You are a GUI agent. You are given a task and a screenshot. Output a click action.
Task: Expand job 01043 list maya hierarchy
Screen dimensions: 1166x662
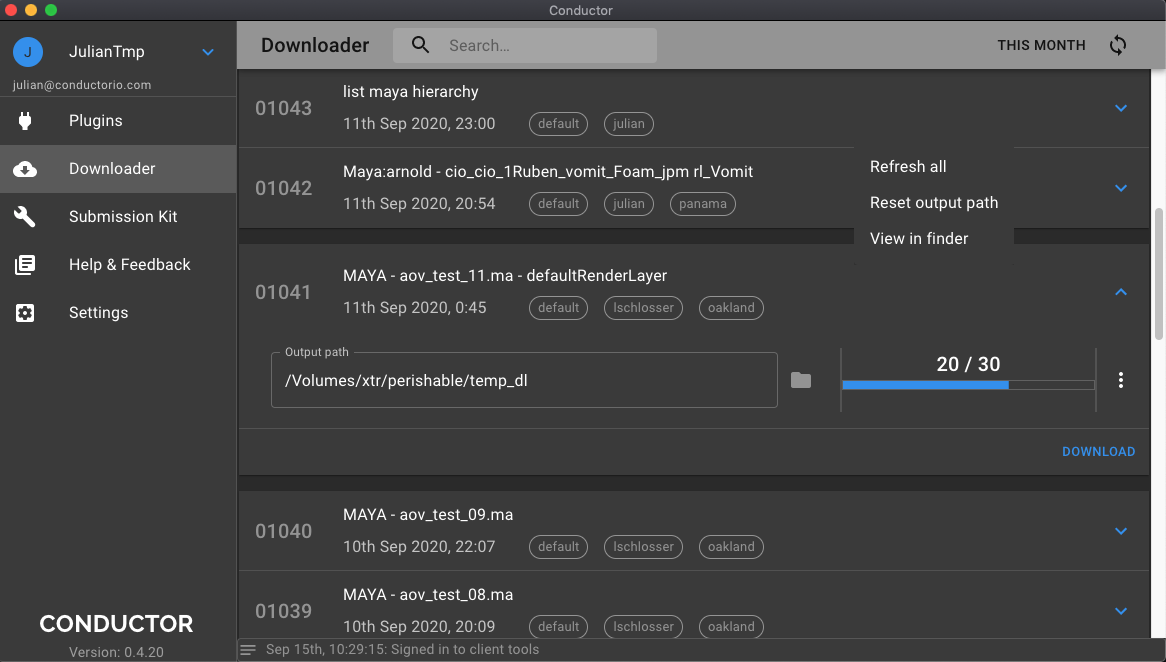coord(1121,108)
